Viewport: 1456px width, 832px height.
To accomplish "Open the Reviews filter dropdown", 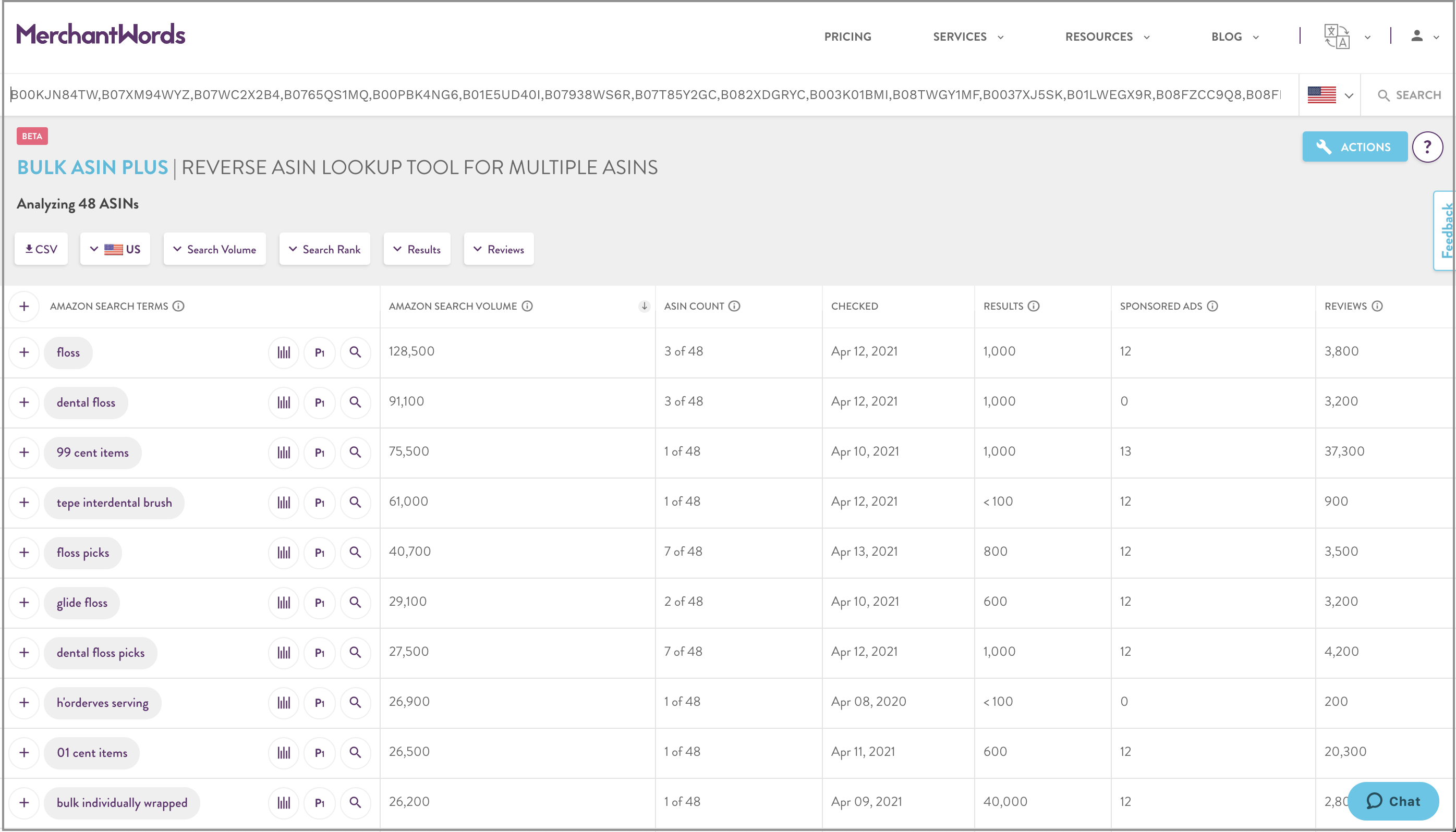I will click(499, 249).
